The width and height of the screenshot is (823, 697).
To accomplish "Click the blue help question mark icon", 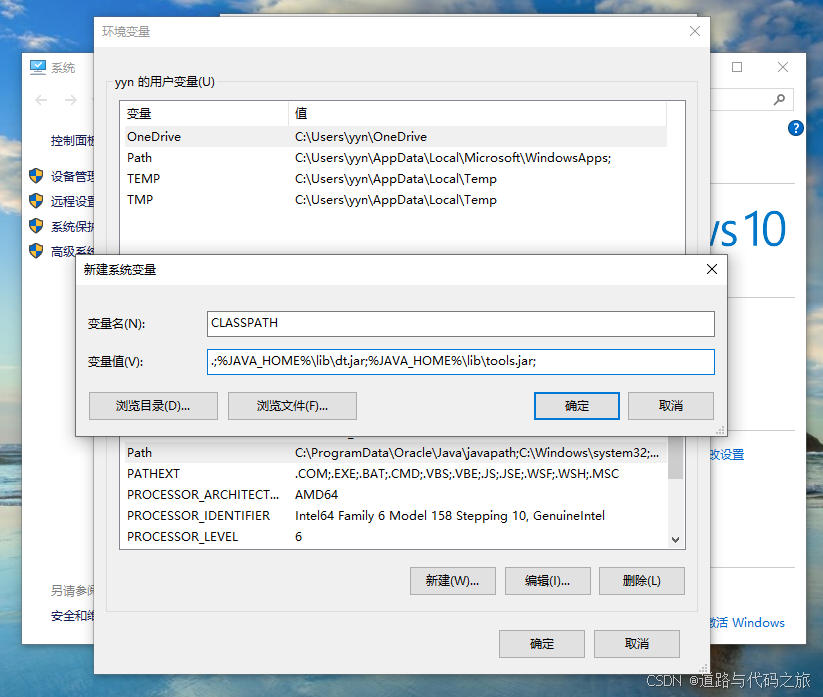I will click(x=793, y=128).
